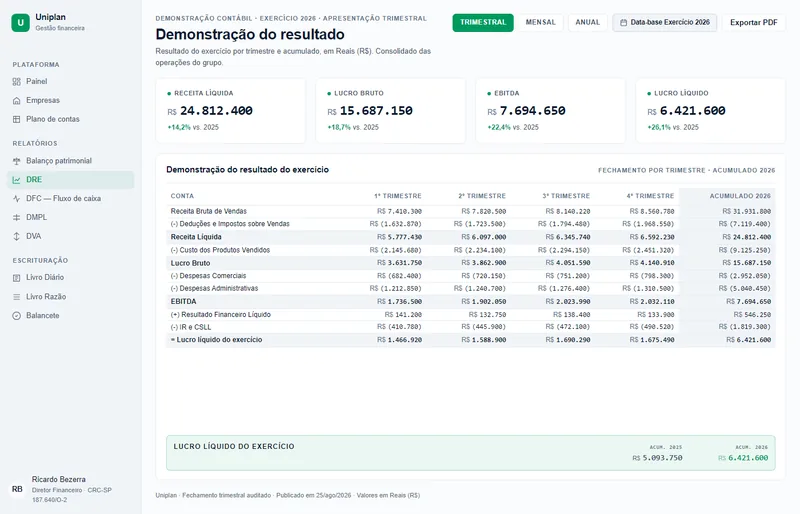Select the Lucro líquido do exercício row label
This screenshot has width=800, height=514.
(216, 340)
